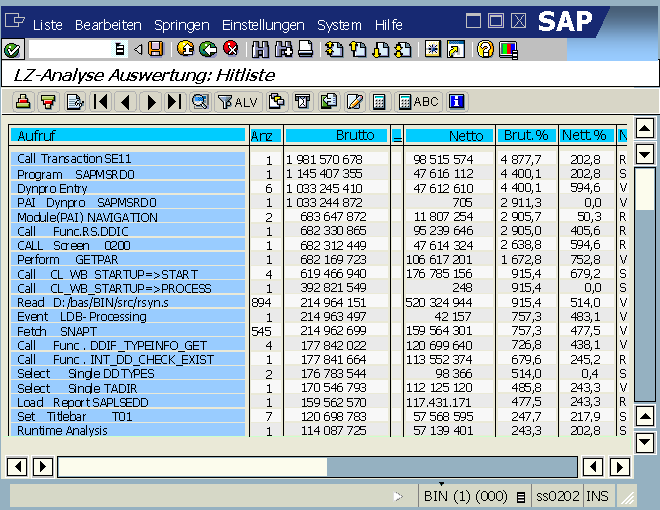Viewport: 660px width, 510px height.
Task: Click the Anz column header
Action: (266, 135)
